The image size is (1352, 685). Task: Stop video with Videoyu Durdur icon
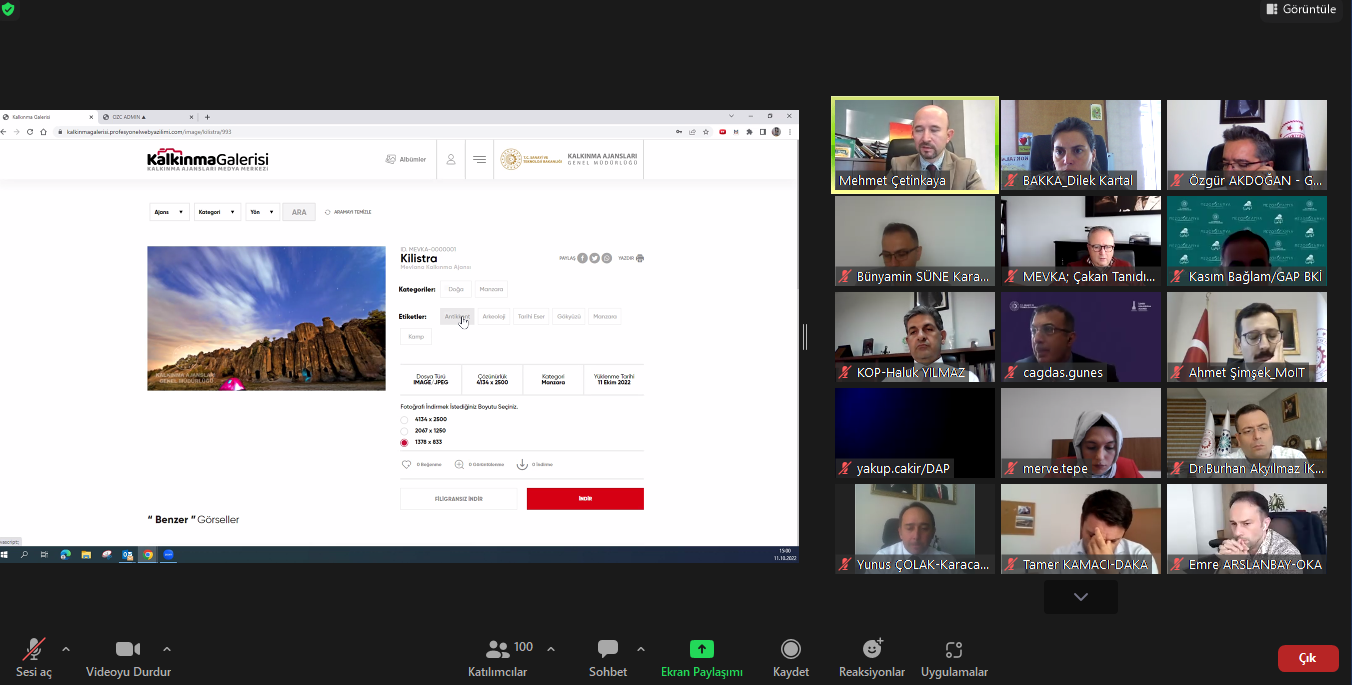(128, 650)
